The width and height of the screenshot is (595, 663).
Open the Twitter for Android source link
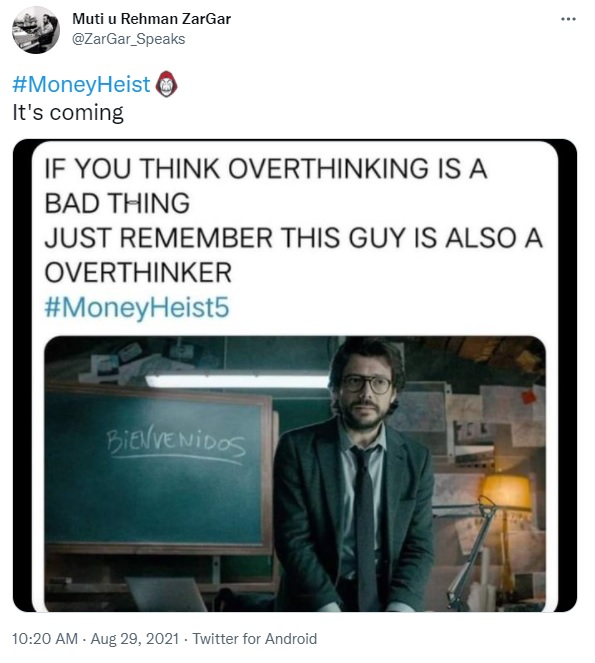tap(255, 638)
